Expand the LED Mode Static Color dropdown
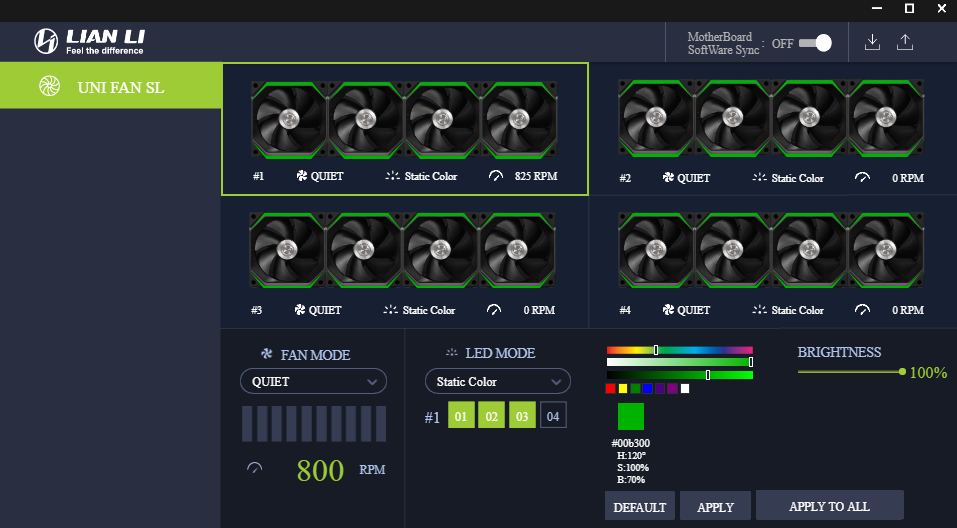 click(497, 381)
